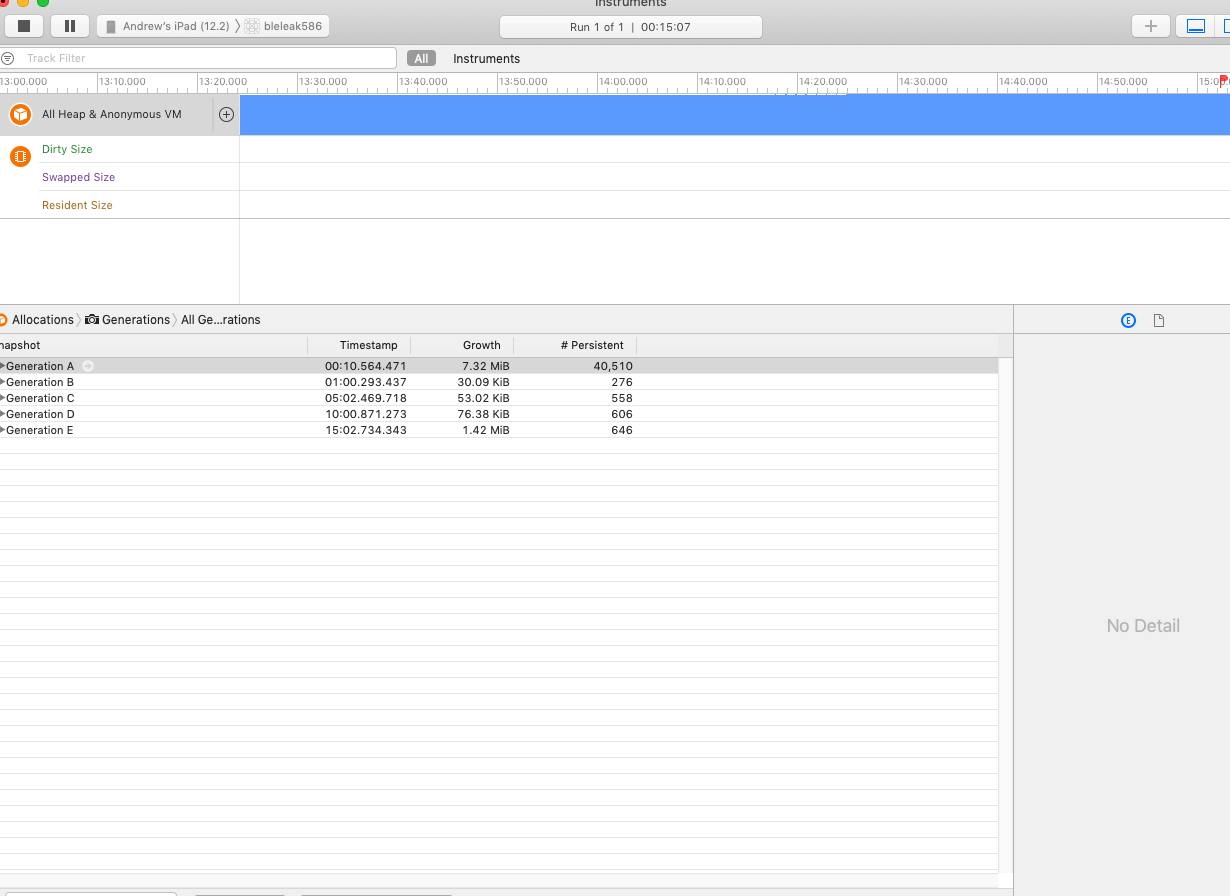Screen dimensions: 1230x896
Task: Expand Generation C snapshot
Action: [4, 398]
